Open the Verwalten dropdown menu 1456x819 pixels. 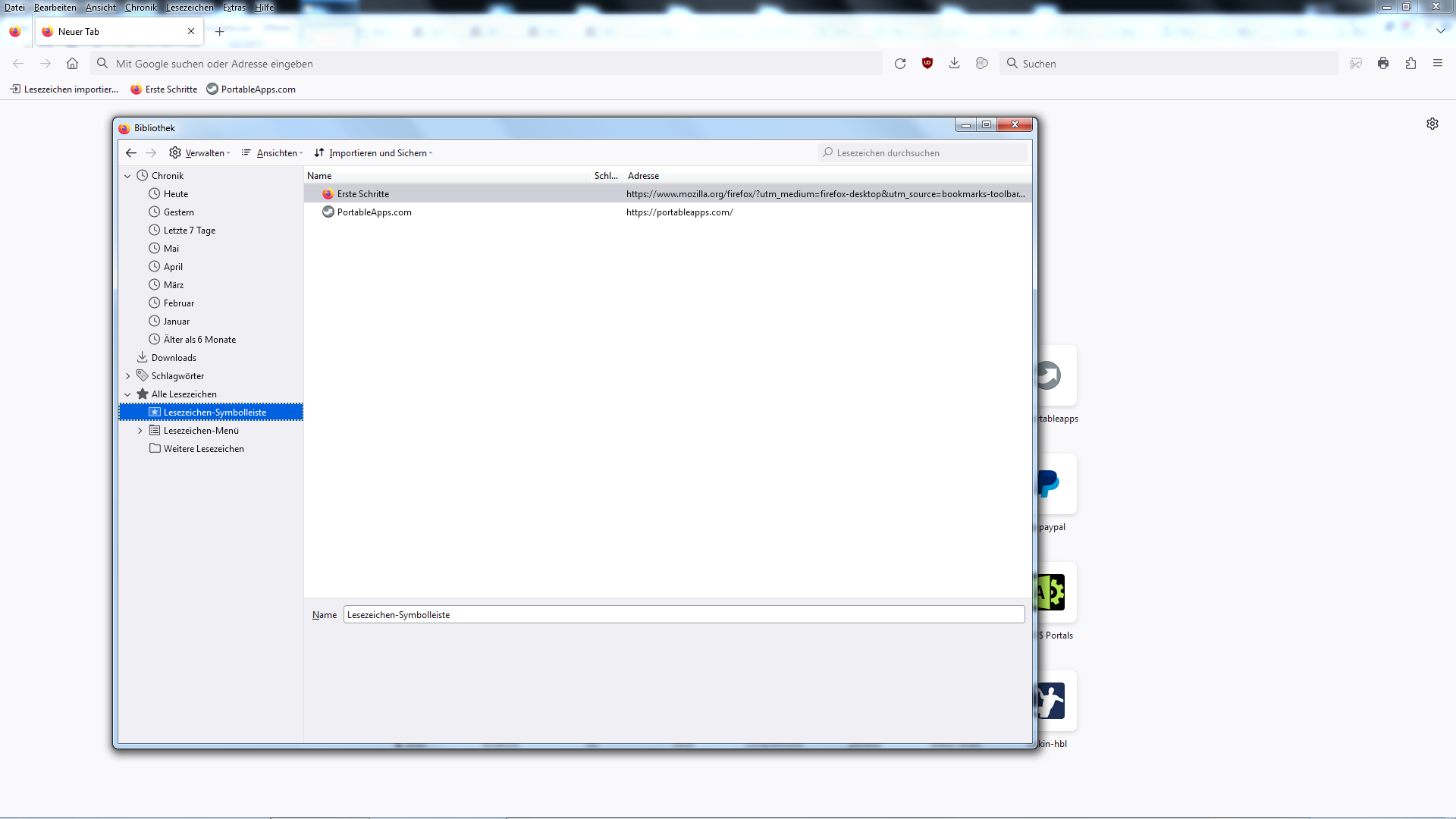coord(199,153)
